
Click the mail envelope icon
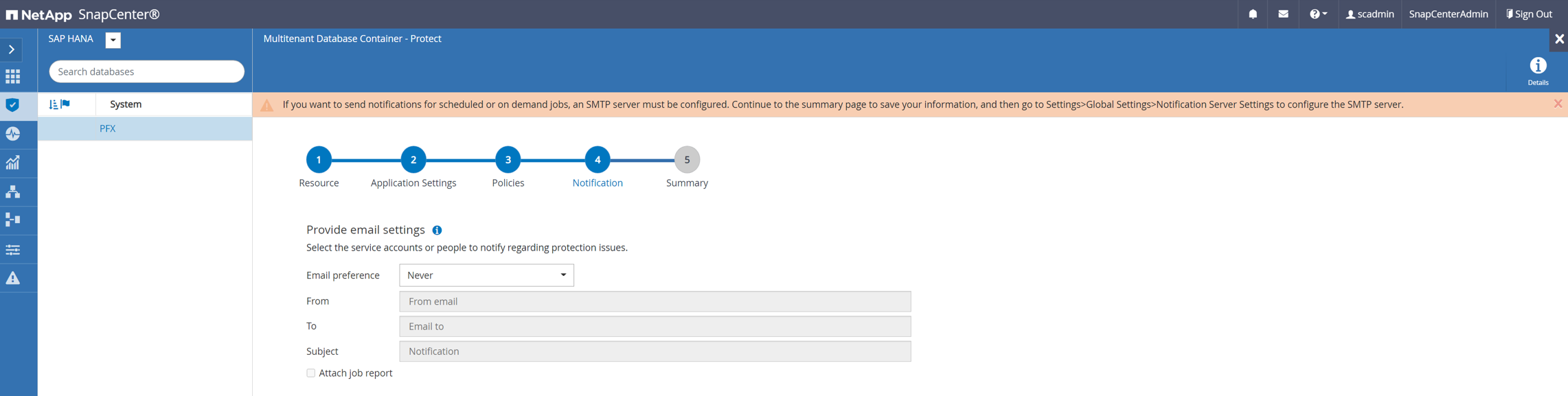[x=1283, y=14]
